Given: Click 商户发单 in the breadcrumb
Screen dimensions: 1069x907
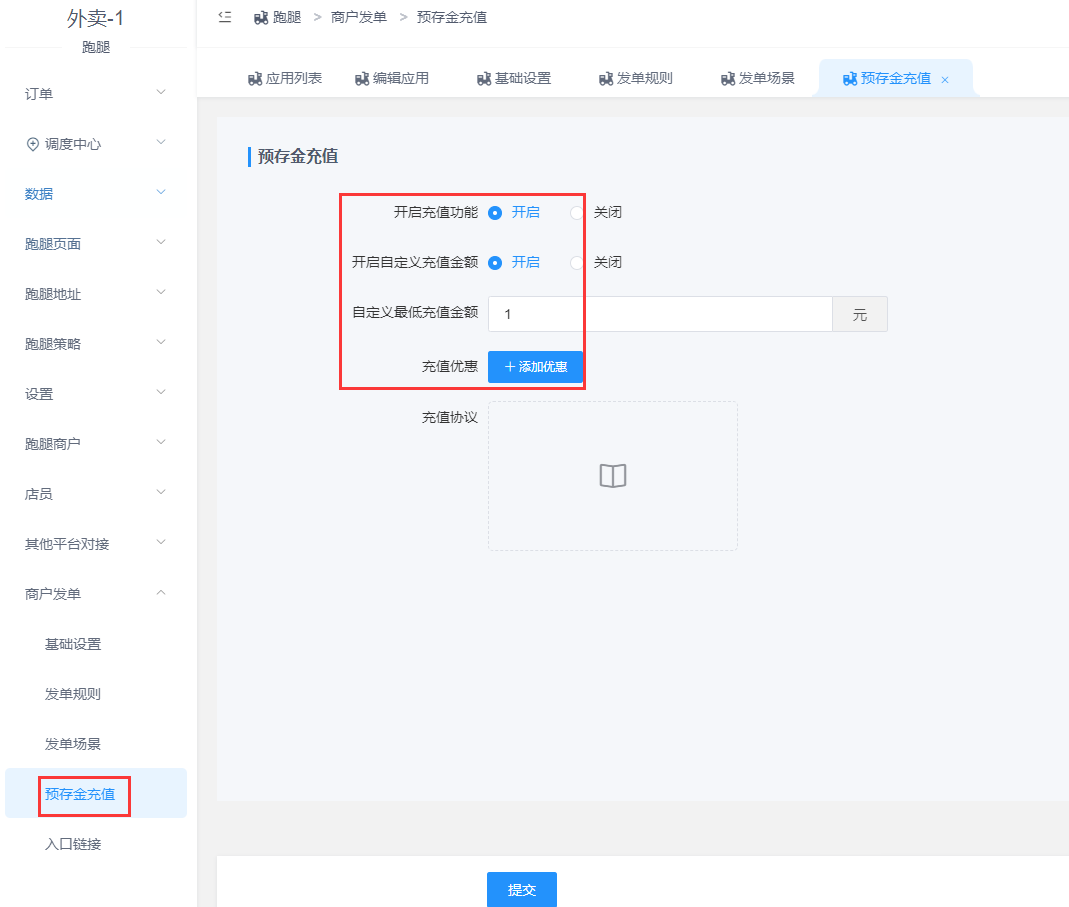Looking at the screenshot, I should tap(359, 17).
